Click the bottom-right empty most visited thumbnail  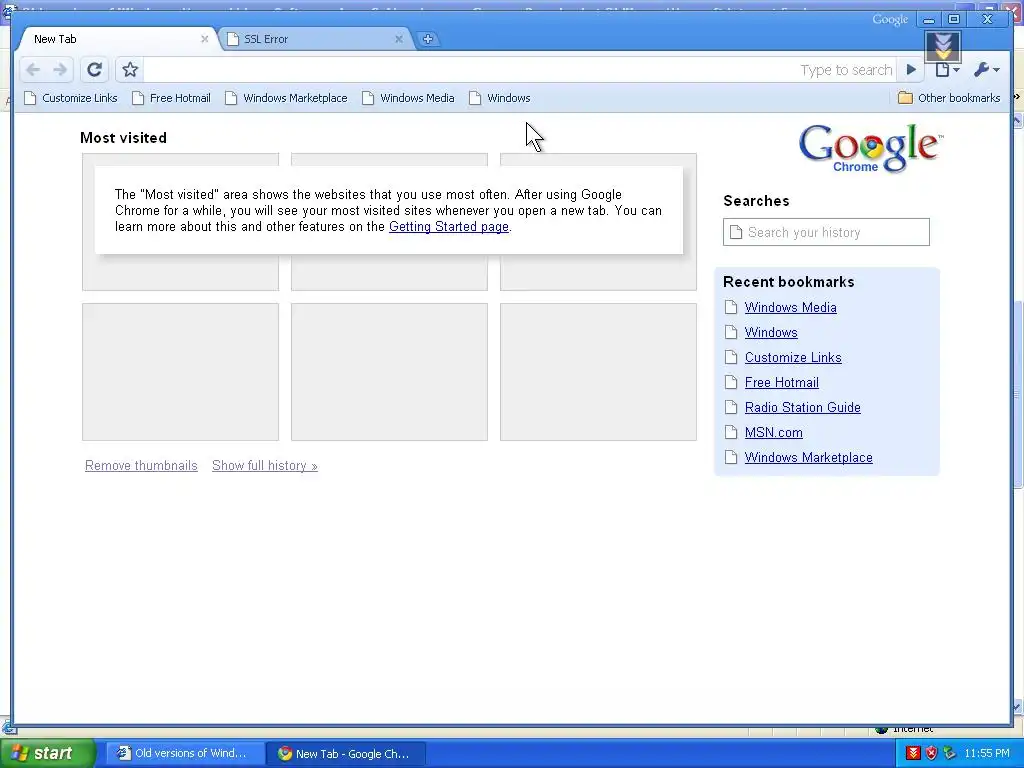pos(598,372)
